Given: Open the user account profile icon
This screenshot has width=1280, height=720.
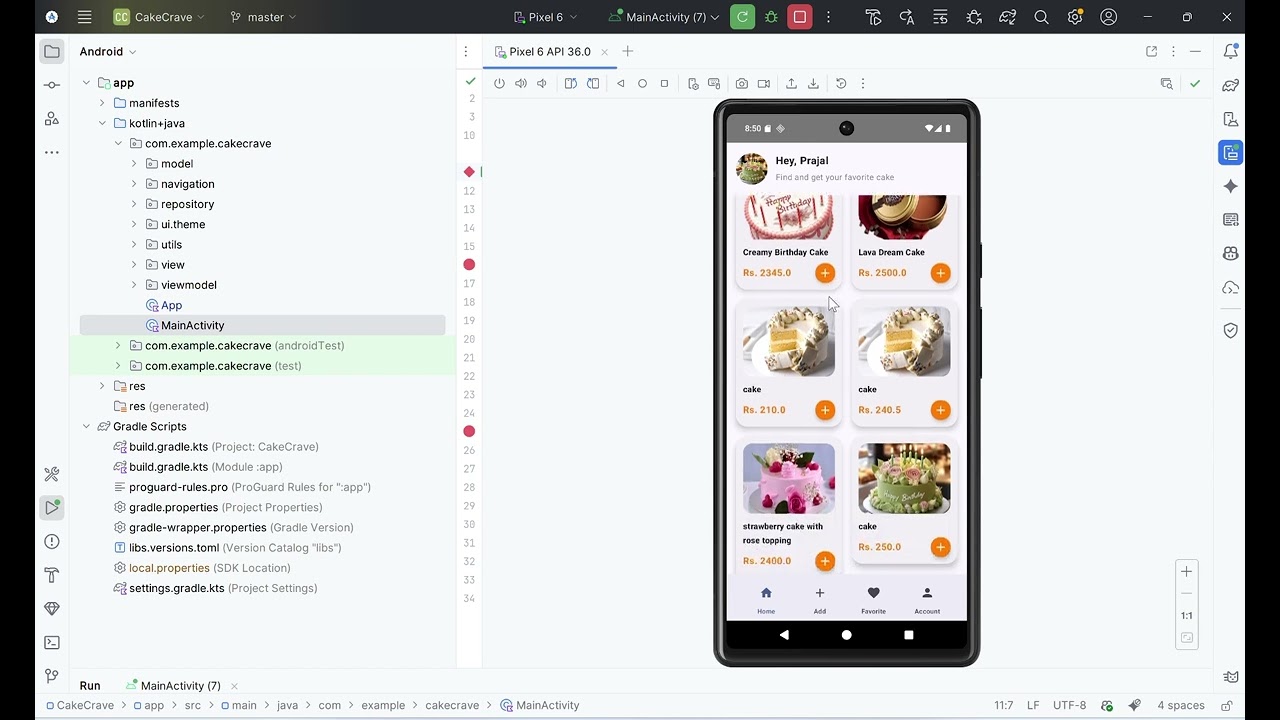Looking at the screenshot, I should tap(1108, 17).
